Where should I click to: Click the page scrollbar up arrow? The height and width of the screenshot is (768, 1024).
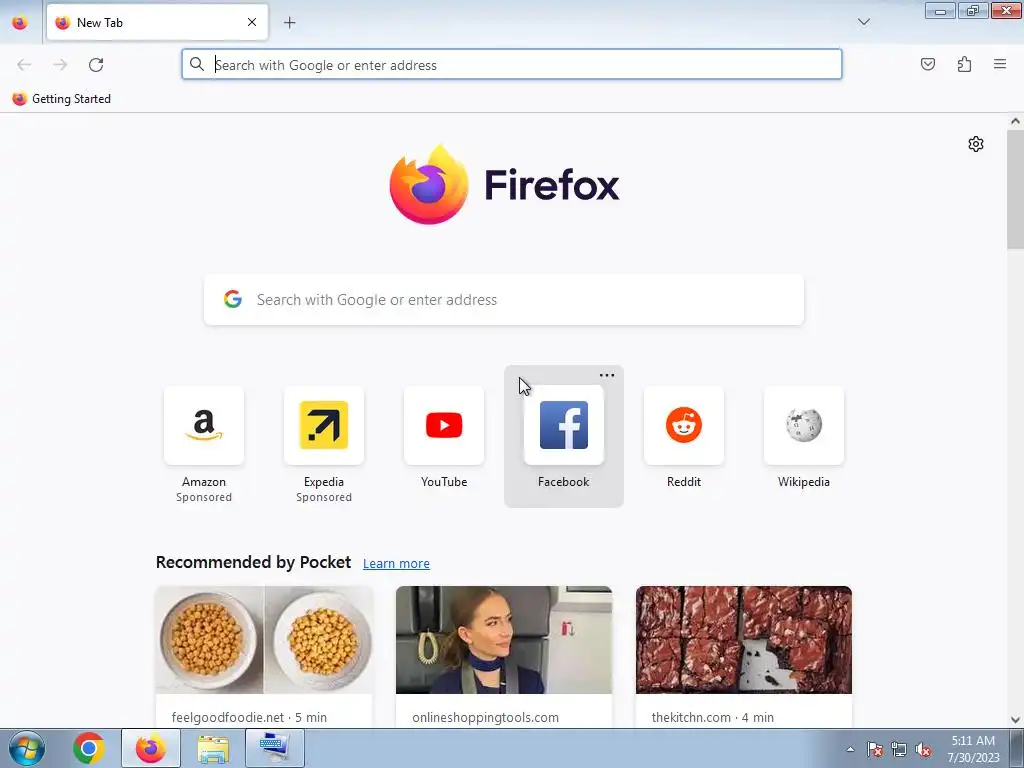pyautogui.click(x=1015, y=121)
